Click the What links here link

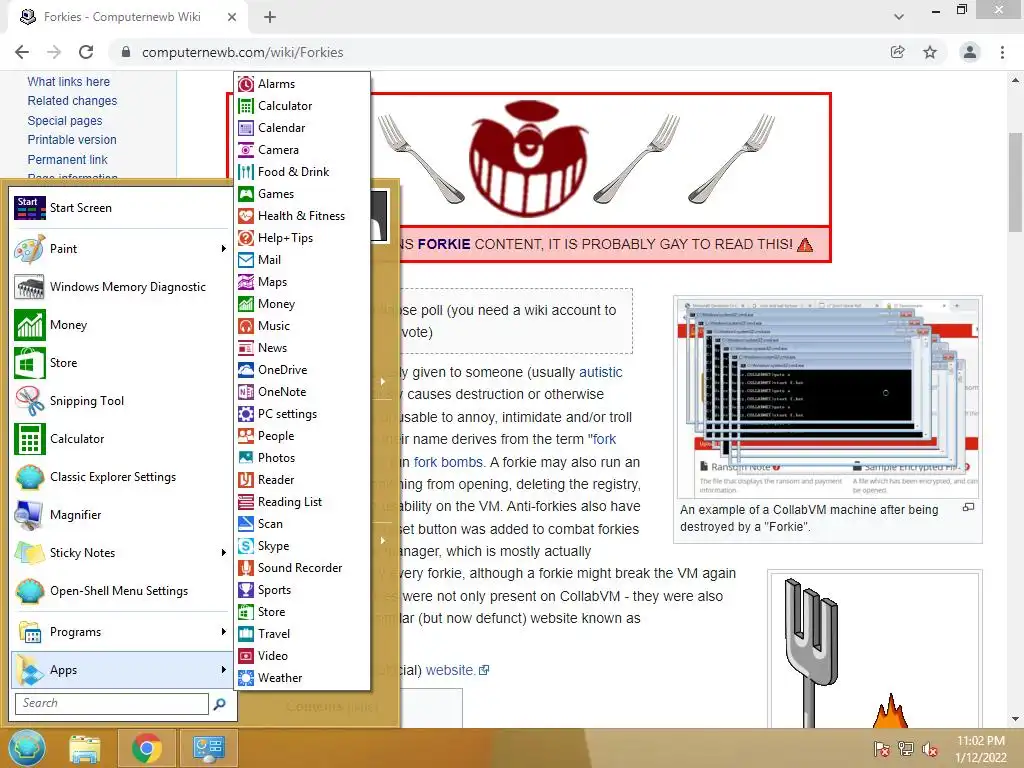(x=69, y=82)
